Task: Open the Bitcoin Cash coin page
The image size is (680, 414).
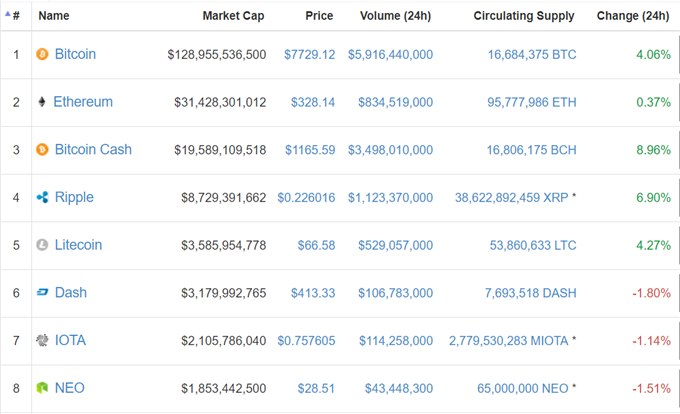Action: [93, 150]
